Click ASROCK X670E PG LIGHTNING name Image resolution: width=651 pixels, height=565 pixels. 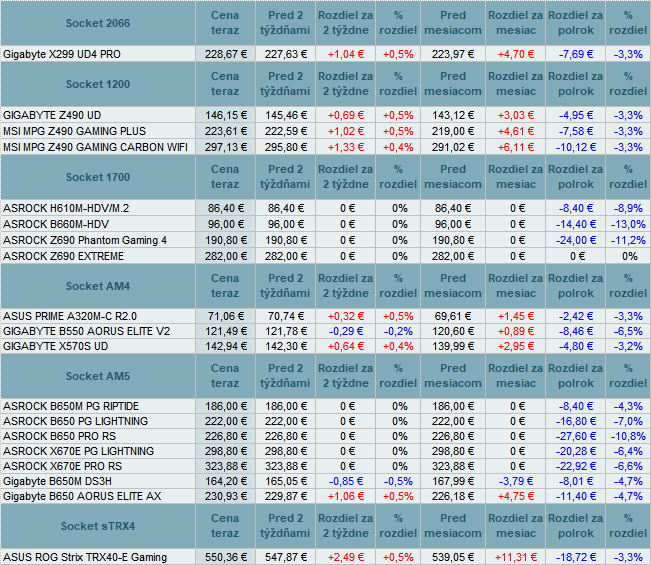[x=78, y=451]
